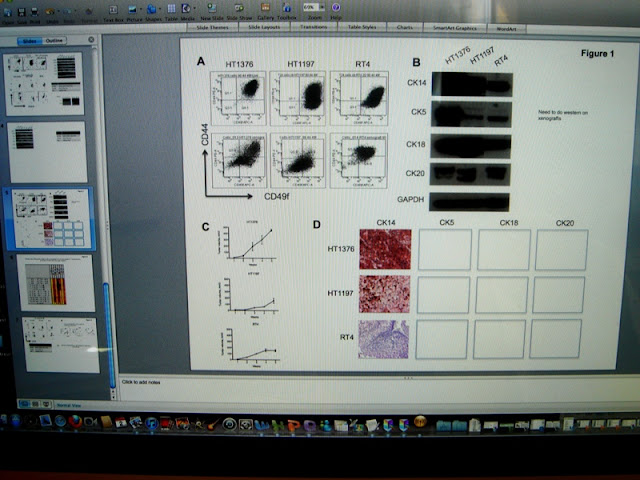Click the Media toolbar icon
640x480 pixels.
pyautogui.click(x=186, y=9)
